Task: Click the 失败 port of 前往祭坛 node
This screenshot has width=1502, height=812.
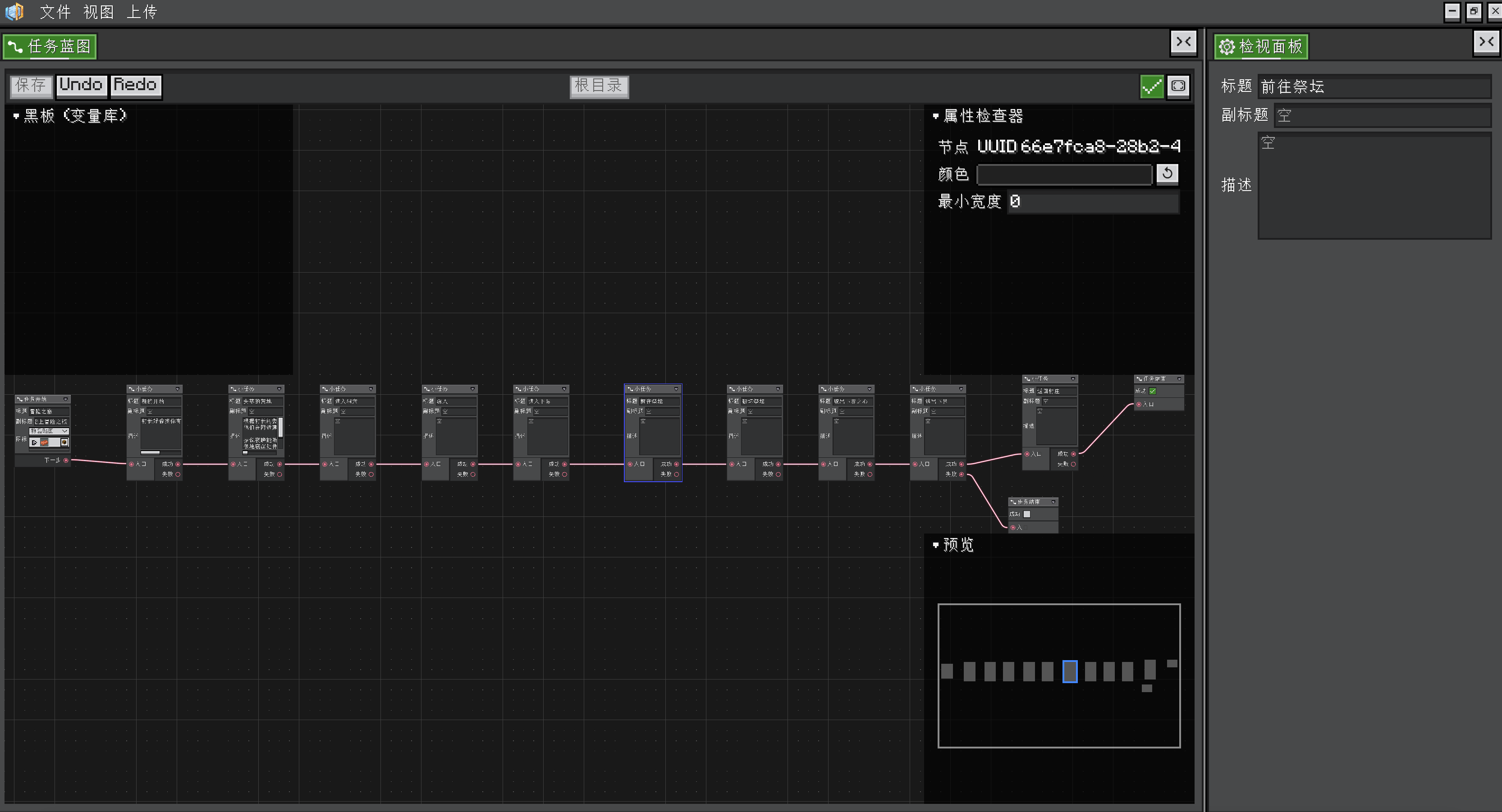Action: (x=676, y=474)
